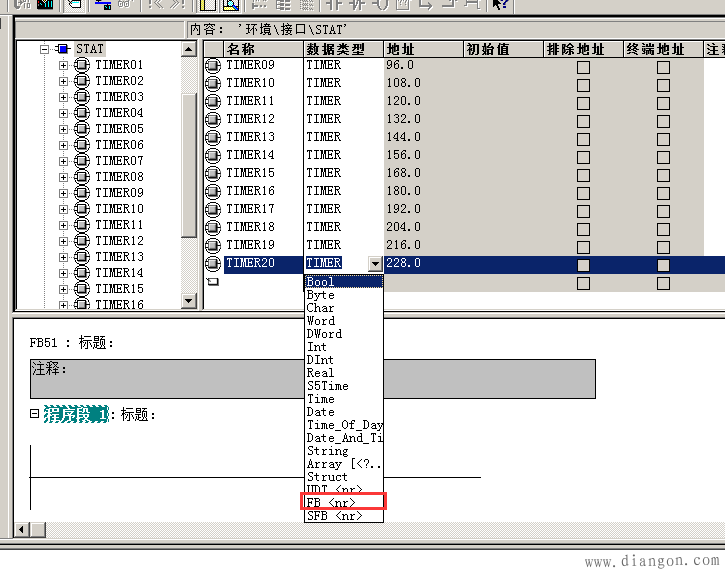Click the variable icon beside TIMER10 table row
Viewport: 725px width, 575px height.
pos(213,83)
